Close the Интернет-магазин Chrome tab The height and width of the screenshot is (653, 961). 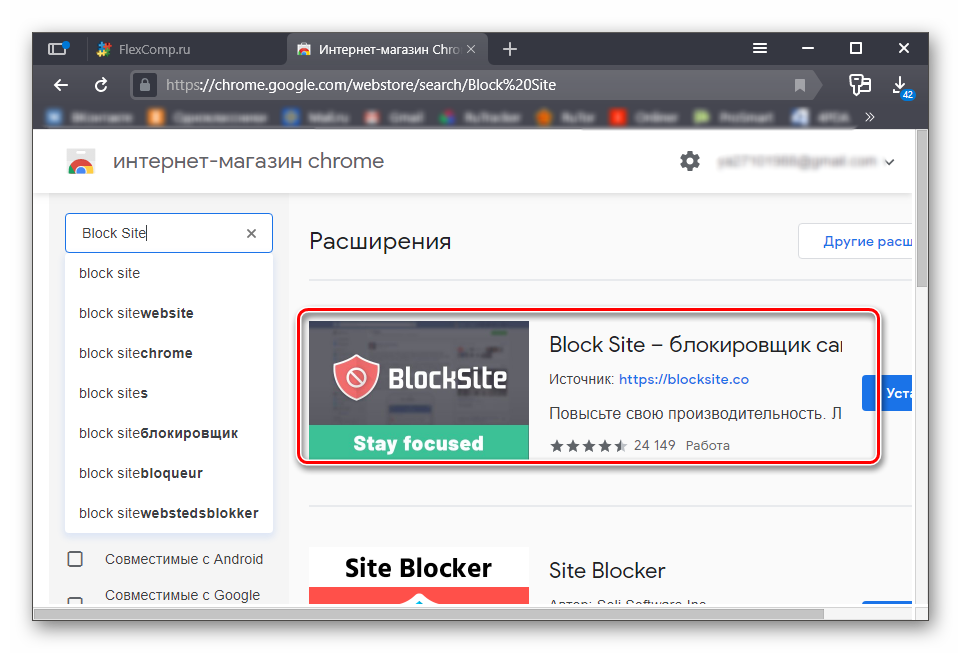pyautogui.click(x=471, y=49)
